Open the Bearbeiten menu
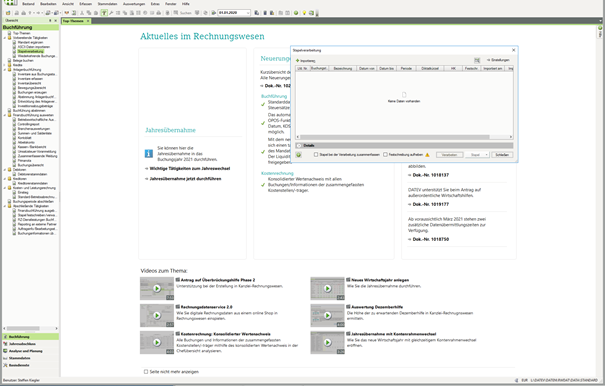Viewport: 605px width, 386px height. [48, 4]
